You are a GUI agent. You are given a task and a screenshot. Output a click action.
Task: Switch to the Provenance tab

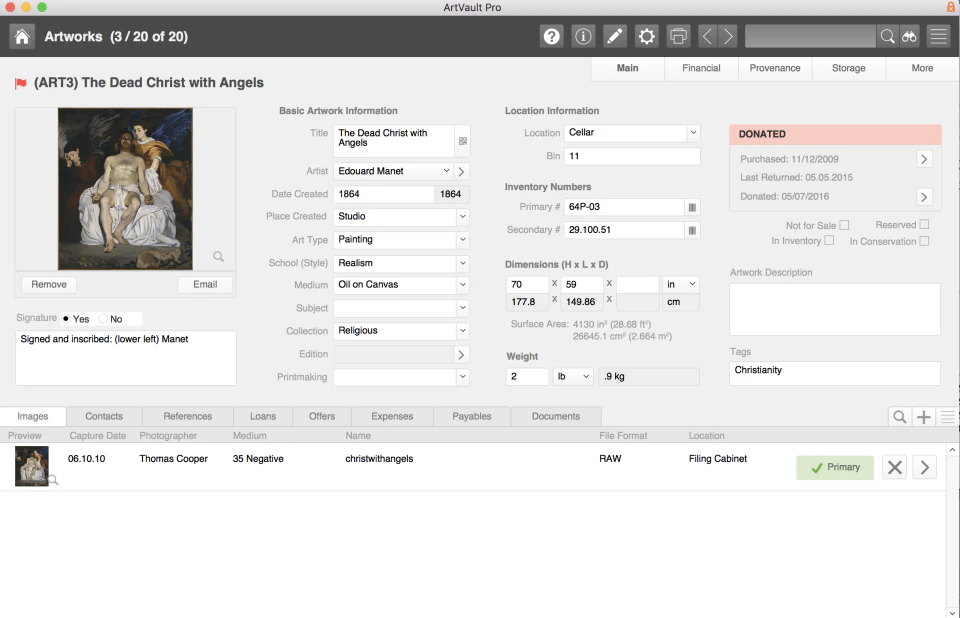pos(775,68)
